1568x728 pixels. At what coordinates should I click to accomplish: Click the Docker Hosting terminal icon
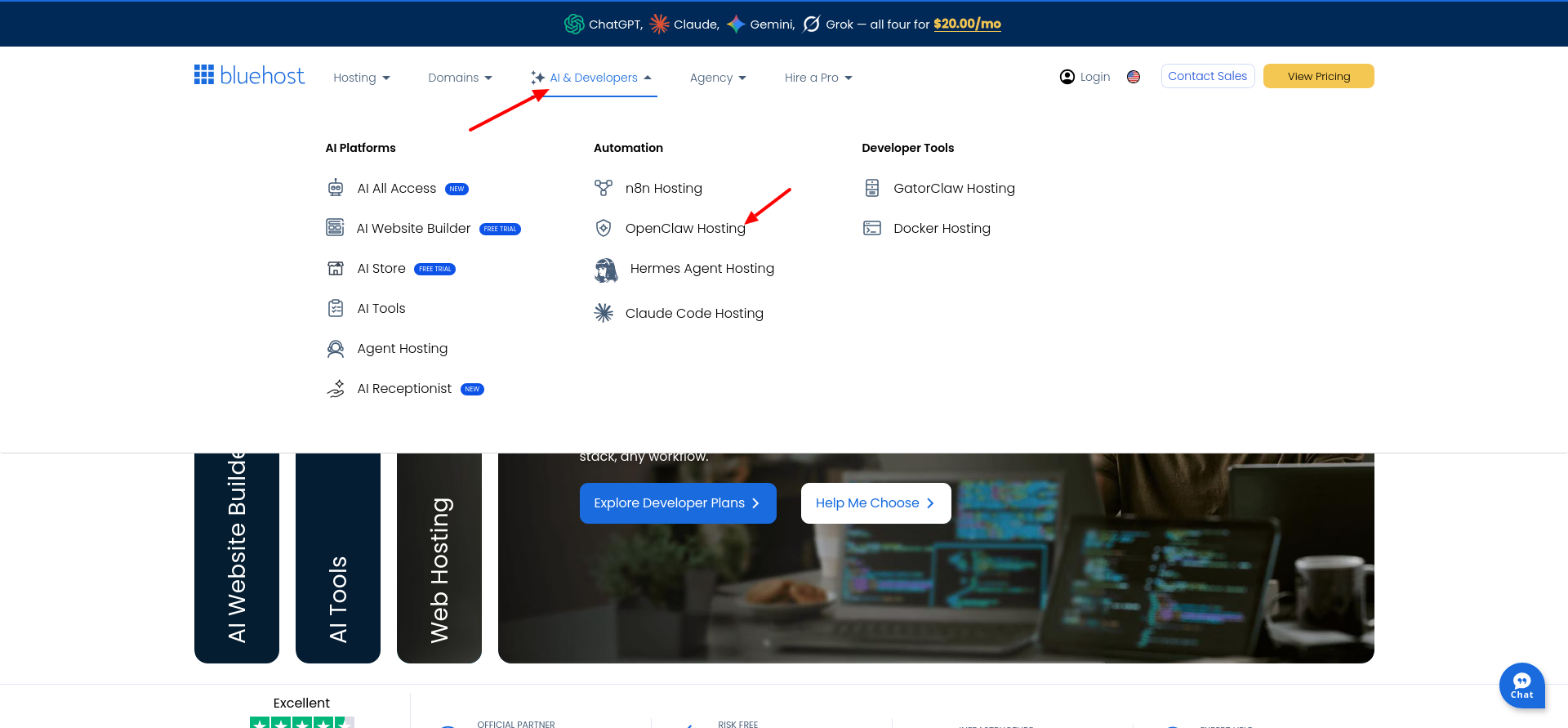tap(872, 228)
